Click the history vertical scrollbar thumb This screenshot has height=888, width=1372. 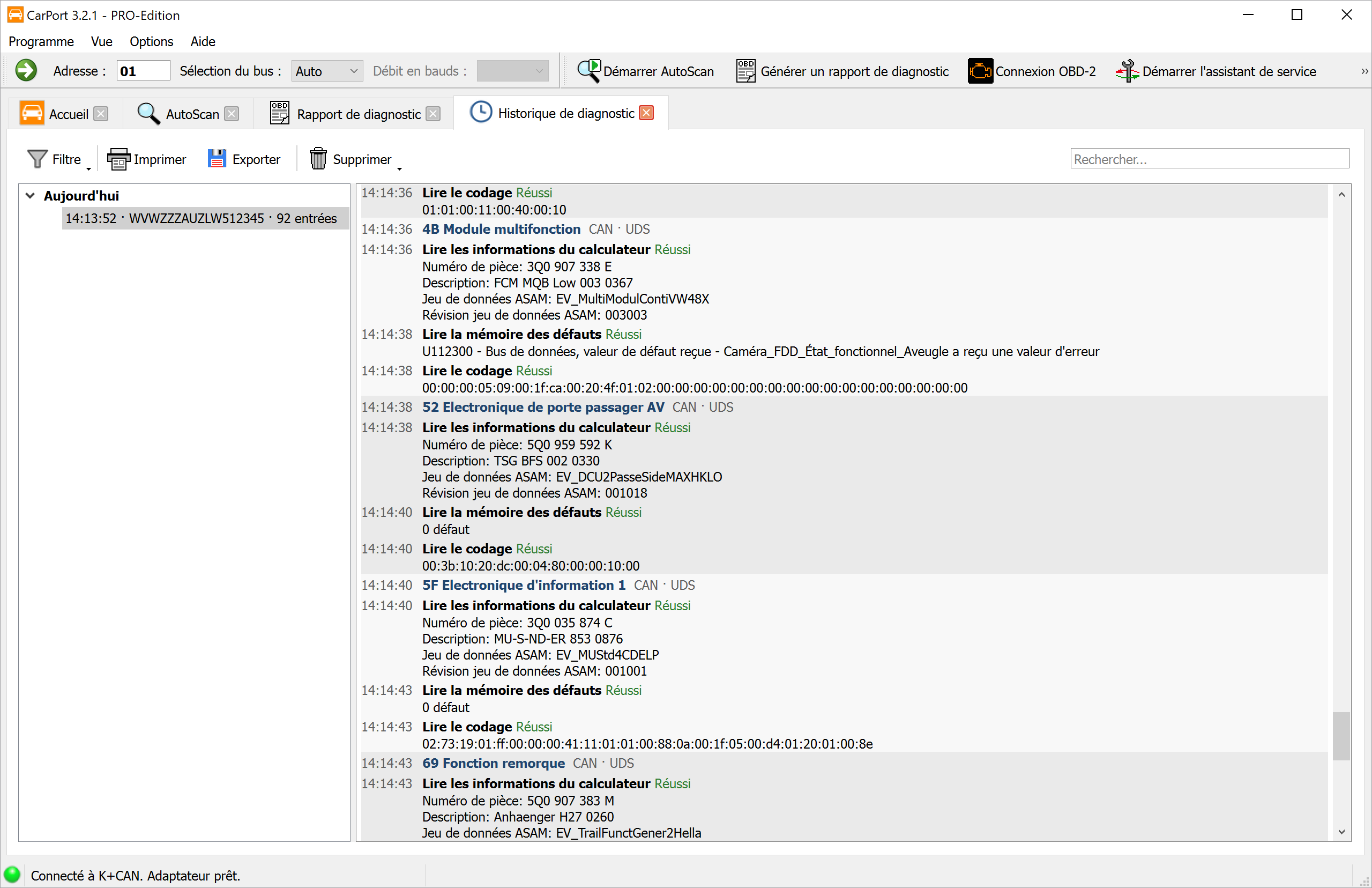(x=1341, y=736)
